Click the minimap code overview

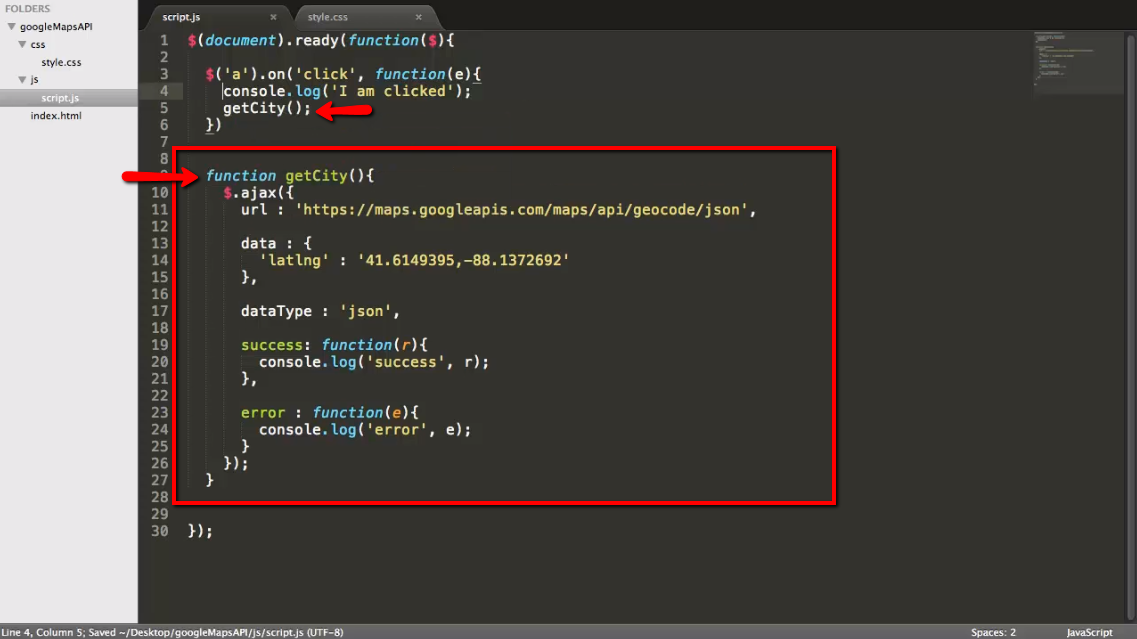point(1076,62)
